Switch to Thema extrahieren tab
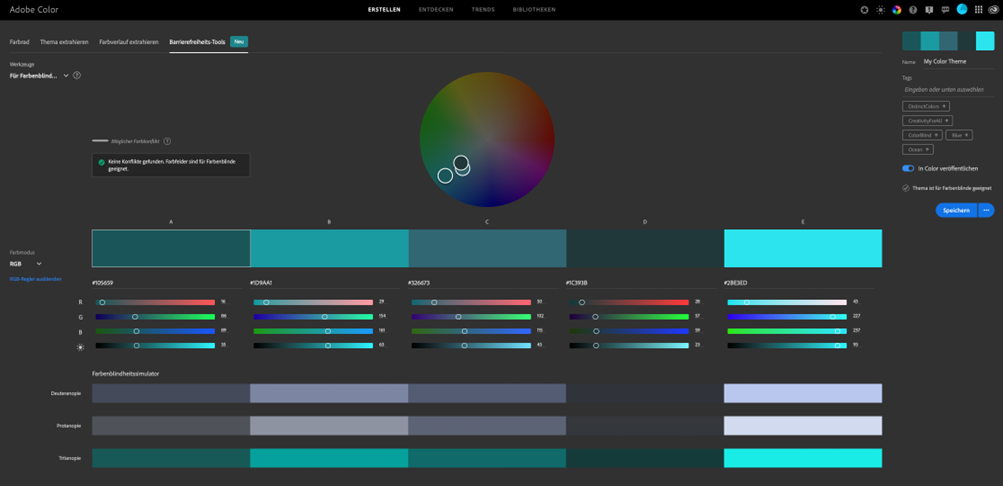Viewport: 1003px width, 486px height. [64, 42]
